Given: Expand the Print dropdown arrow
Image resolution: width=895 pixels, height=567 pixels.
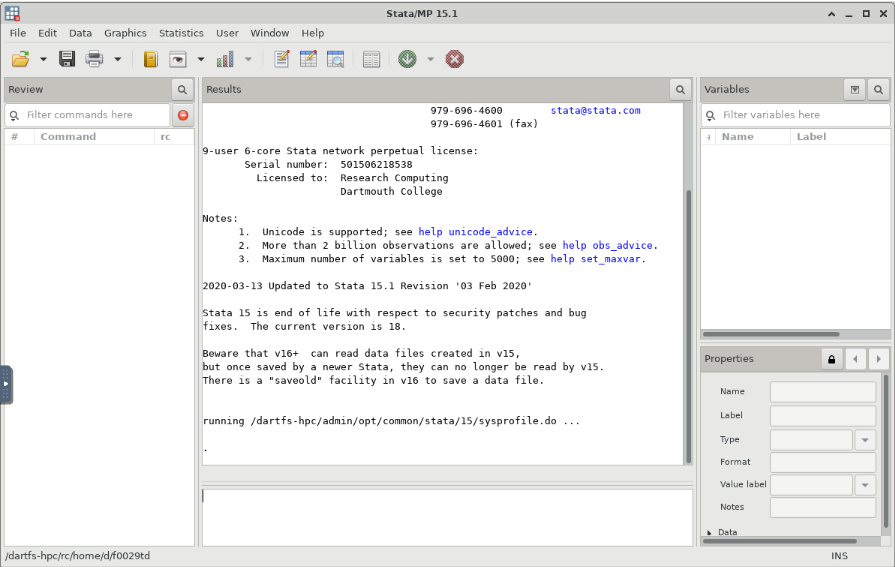Looking at the screenshot, I should point(118,59).
